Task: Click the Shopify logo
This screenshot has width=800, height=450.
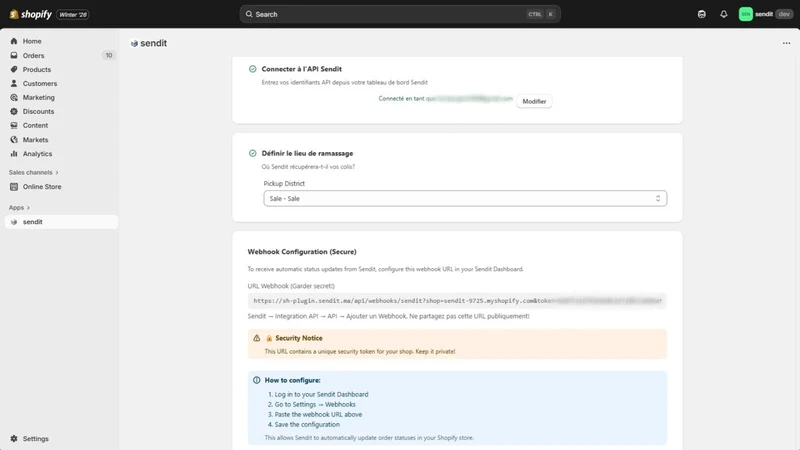Action: 31,14
